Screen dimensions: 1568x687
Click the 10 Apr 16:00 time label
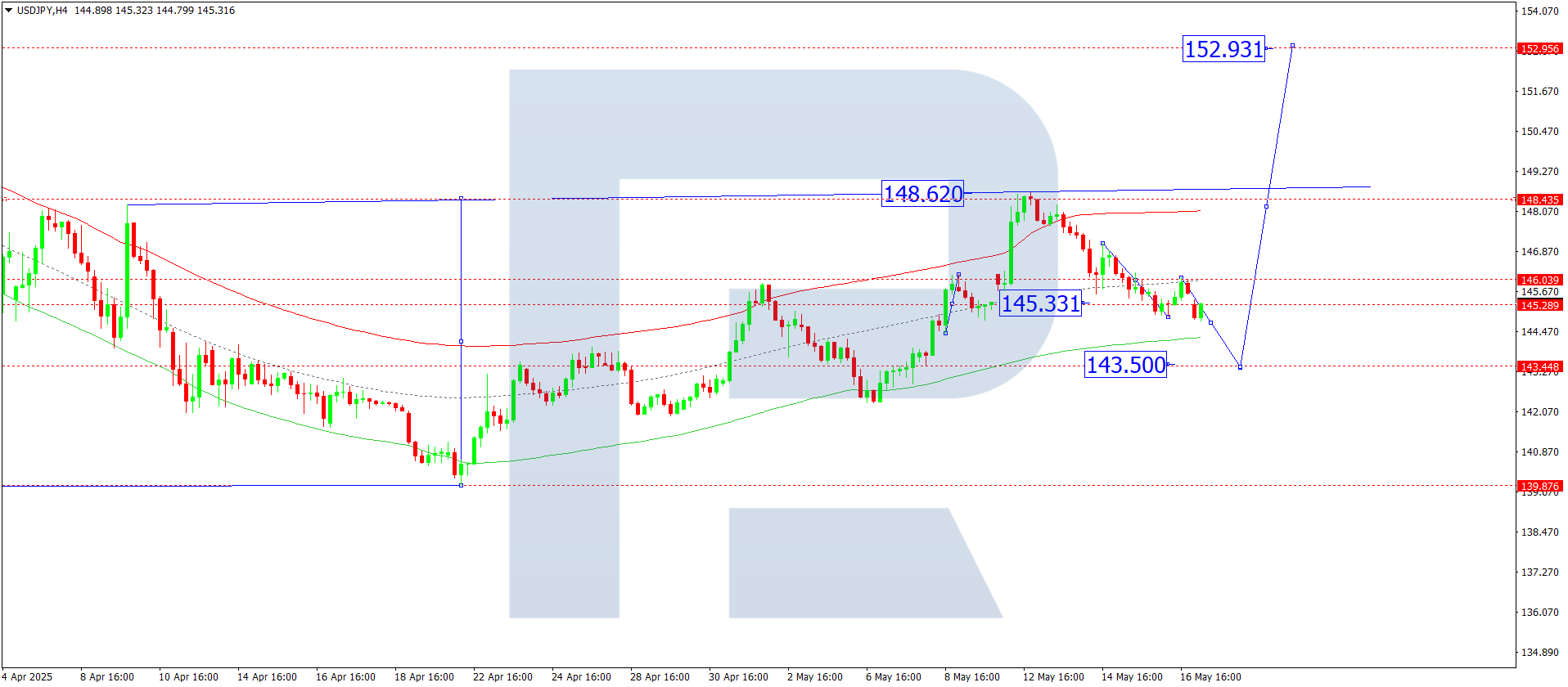click(188, 677)
